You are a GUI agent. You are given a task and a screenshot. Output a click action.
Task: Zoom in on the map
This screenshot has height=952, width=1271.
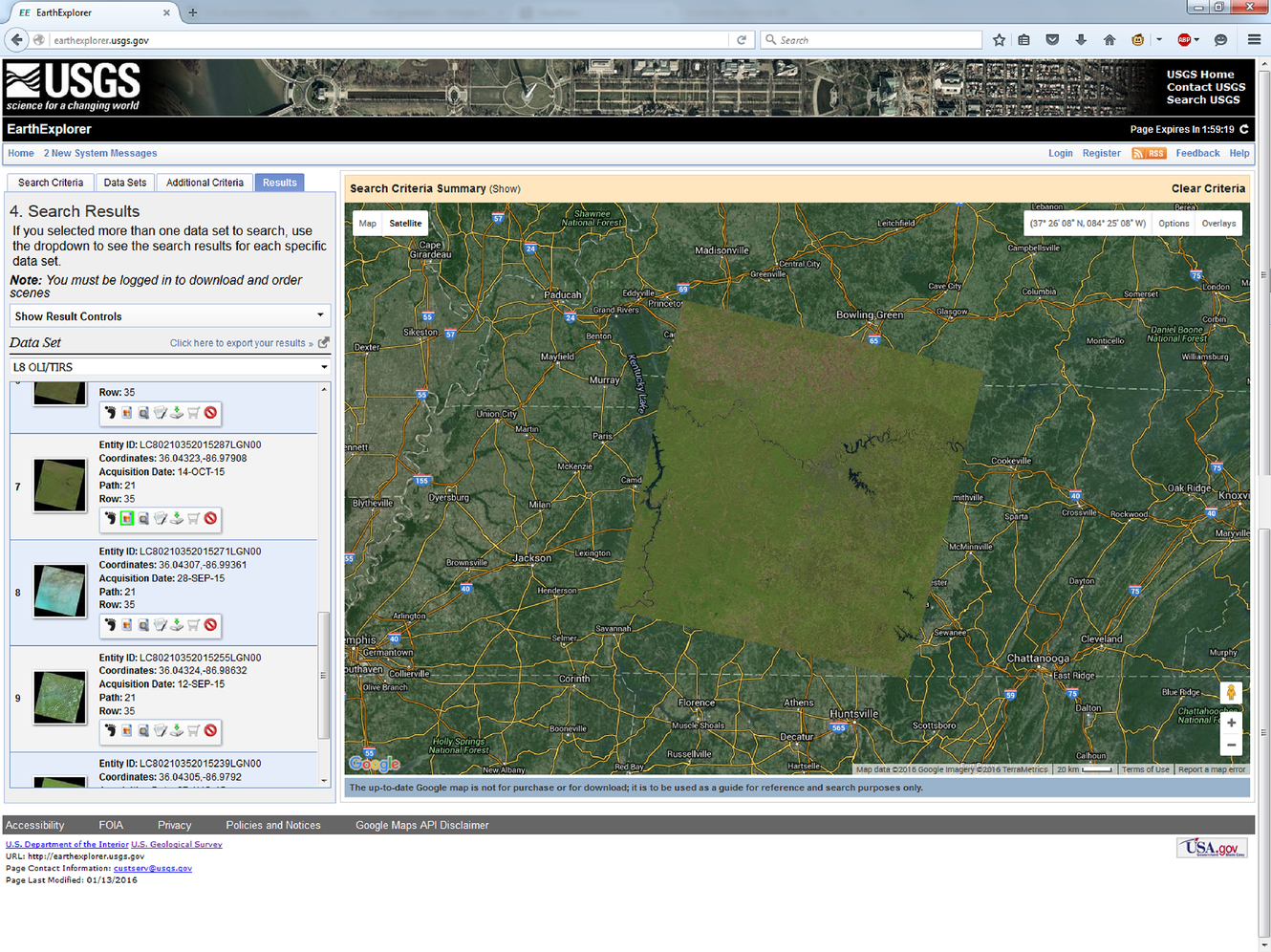[1231, 724]
